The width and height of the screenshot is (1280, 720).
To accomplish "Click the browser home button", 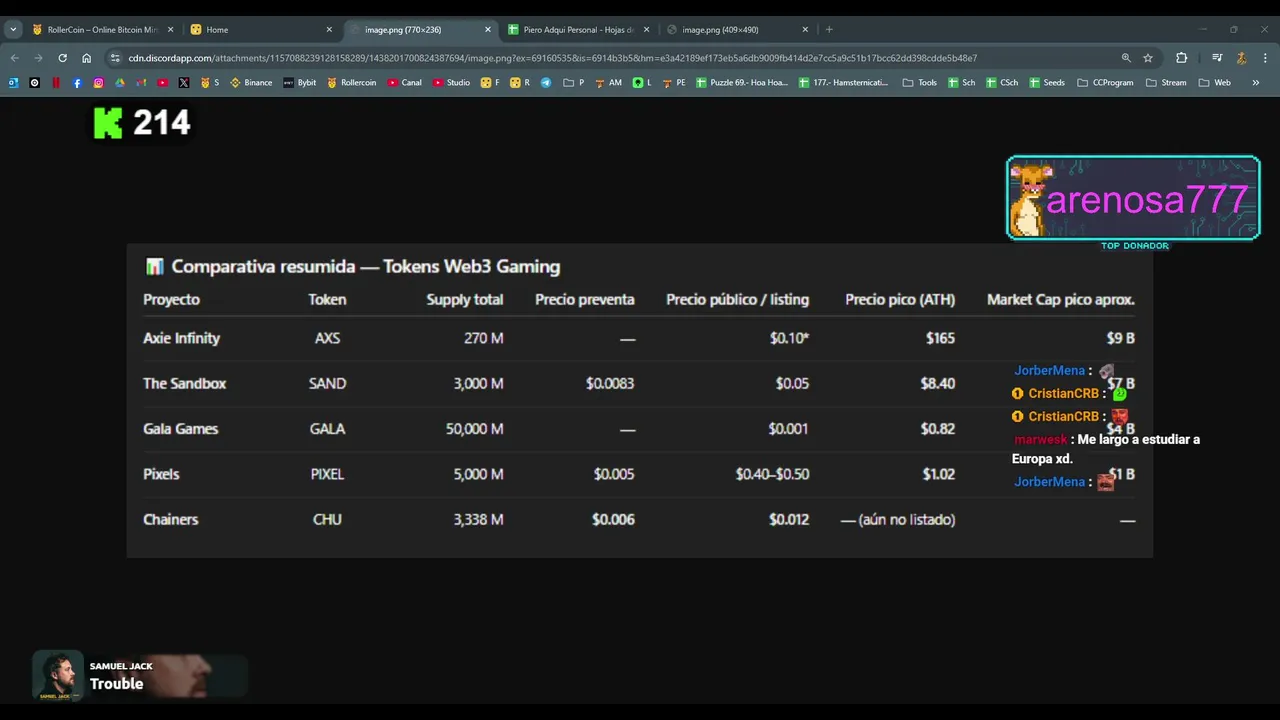I will click(x=87, y=58).
